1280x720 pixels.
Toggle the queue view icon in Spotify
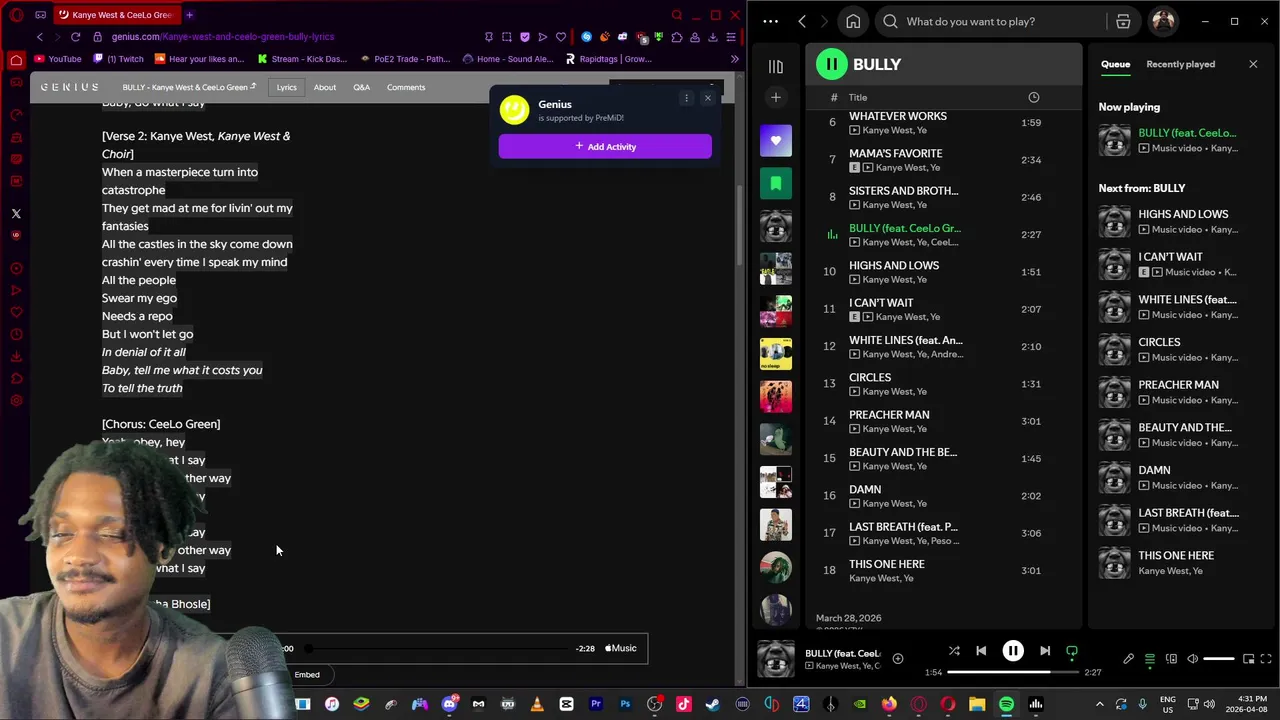pyautogui.click(x=1150, y=659)
